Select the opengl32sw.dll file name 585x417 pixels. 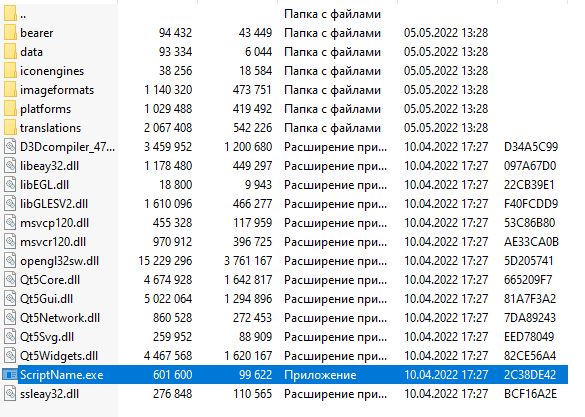click(x=59, y=261)
